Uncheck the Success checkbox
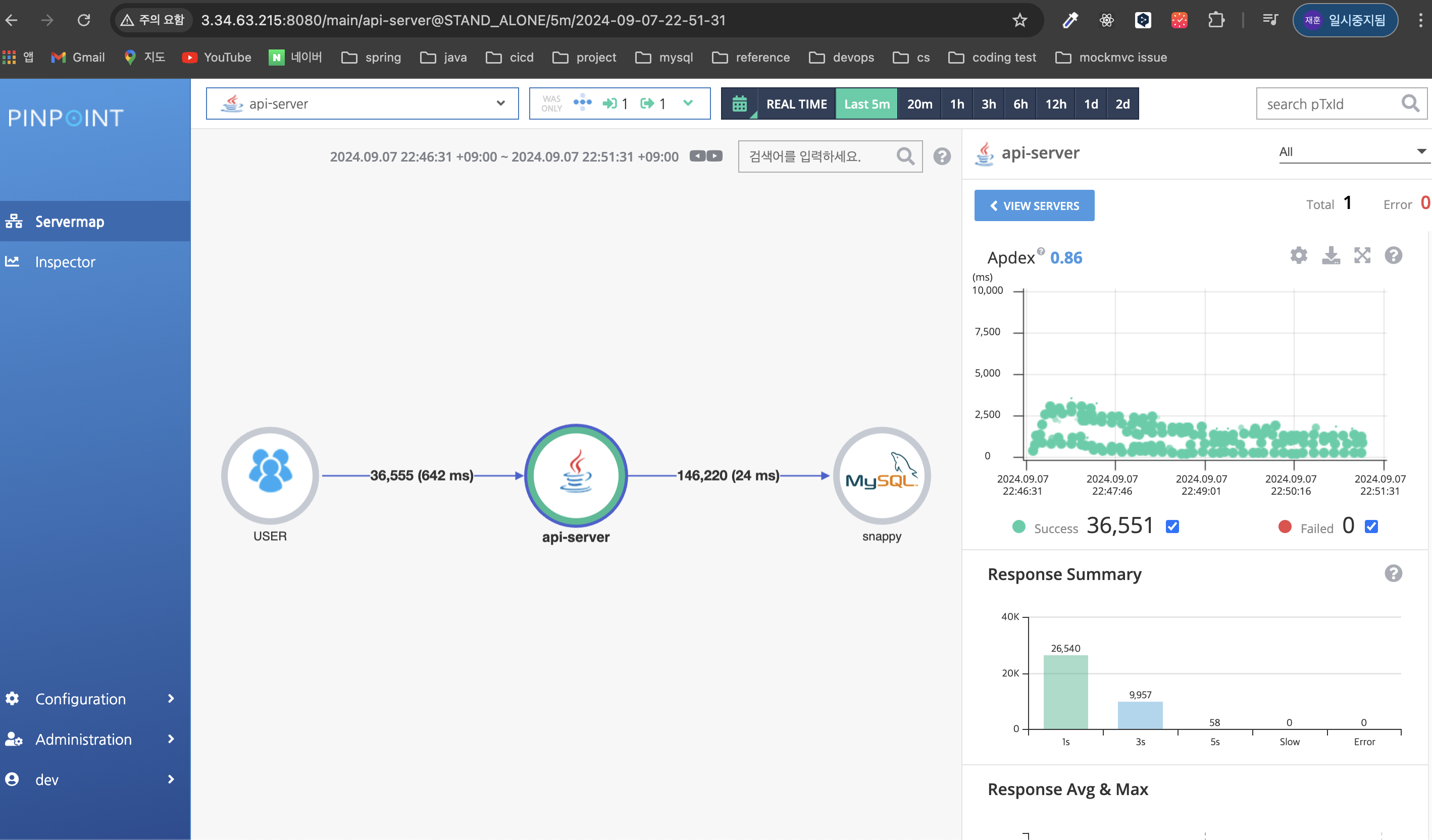 tap(1172, 527)
